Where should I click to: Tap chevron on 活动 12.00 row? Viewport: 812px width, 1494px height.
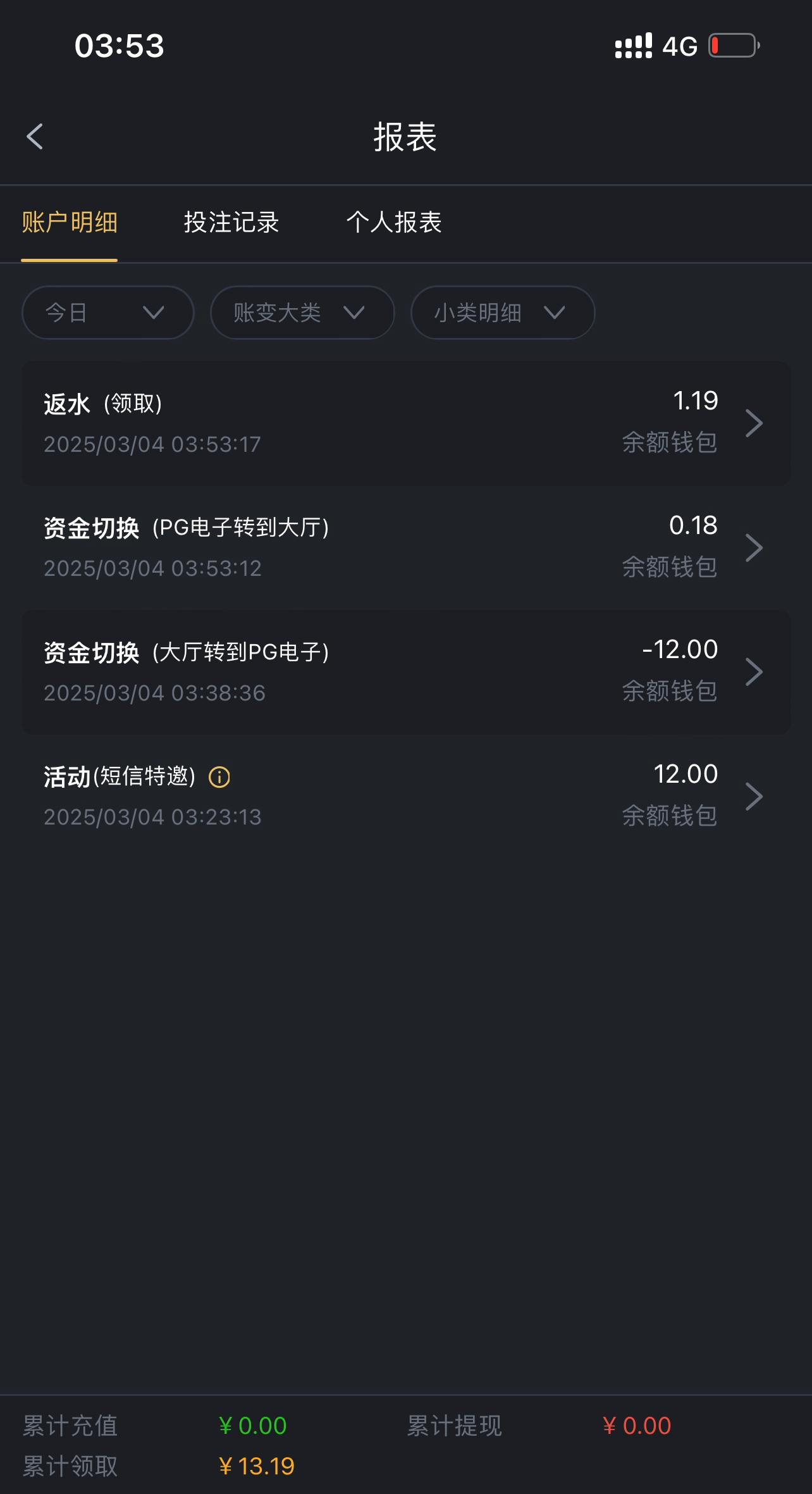tap(753, 797)
